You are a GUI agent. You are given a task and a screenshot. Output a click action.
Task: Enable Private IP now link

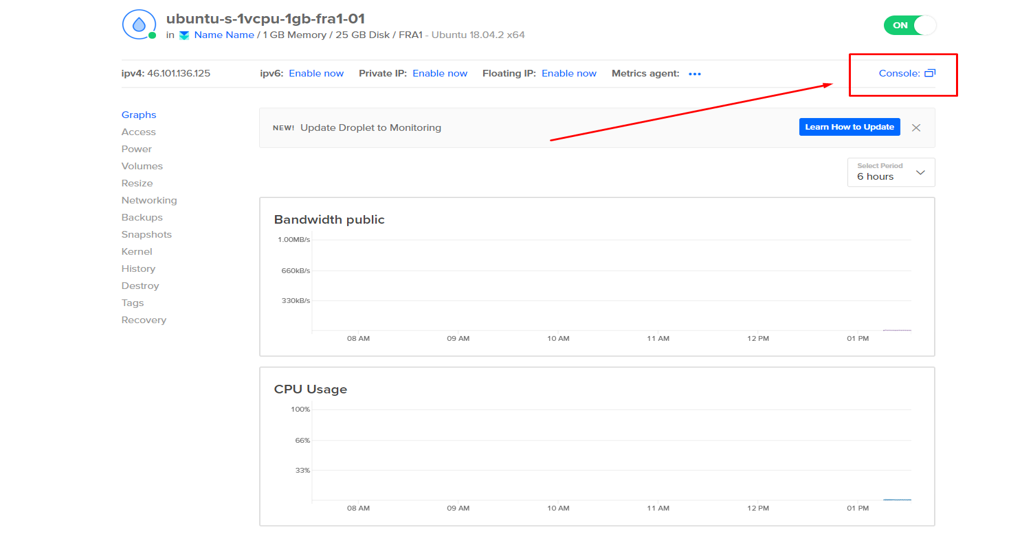pos(440,73)
